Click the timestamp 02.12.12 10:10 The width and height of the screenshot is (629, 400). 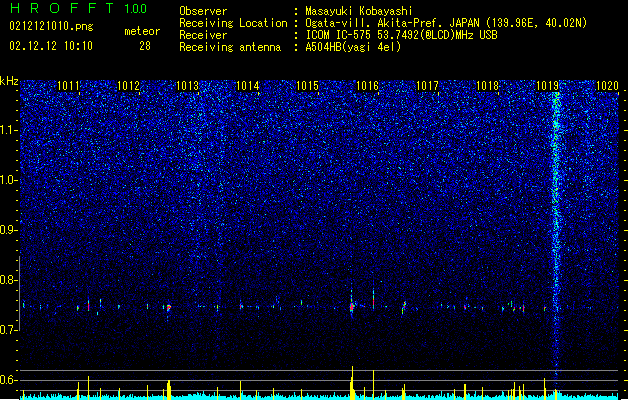point(51,46)
